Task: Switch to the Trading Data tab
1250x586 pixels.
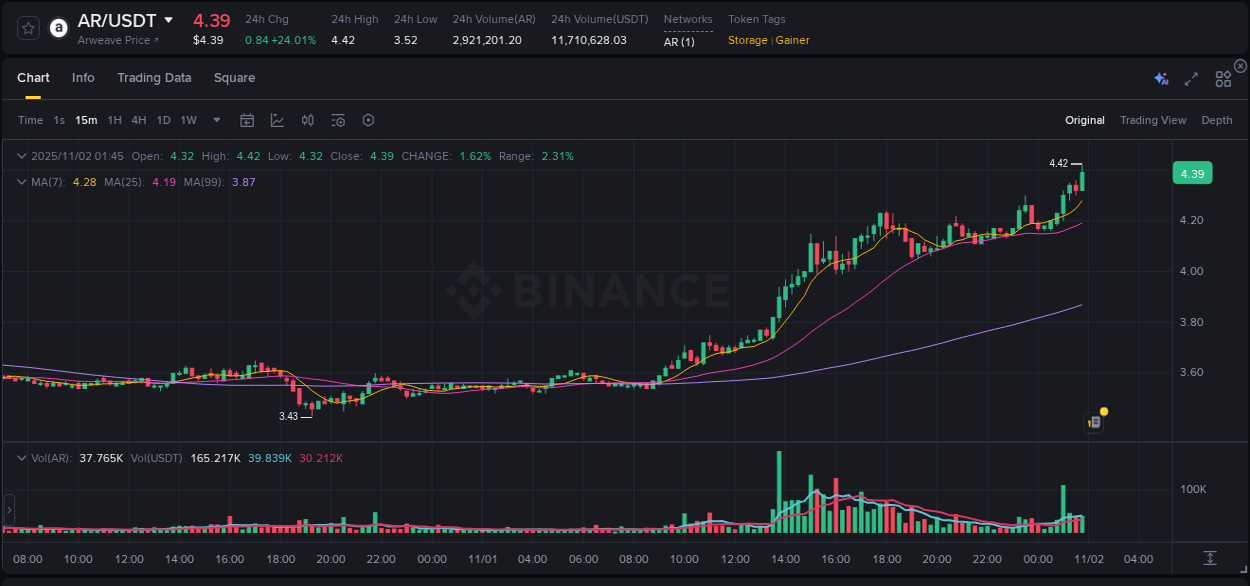Action: (x=154, y=77)
